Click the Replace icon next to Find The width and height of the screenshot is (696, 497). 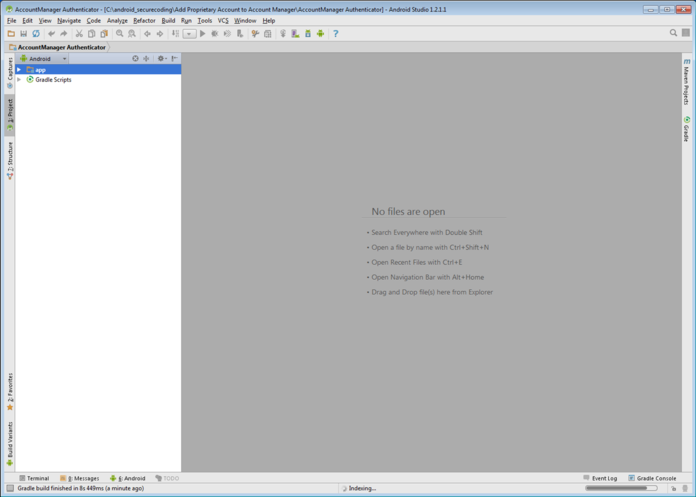(132, 34)
